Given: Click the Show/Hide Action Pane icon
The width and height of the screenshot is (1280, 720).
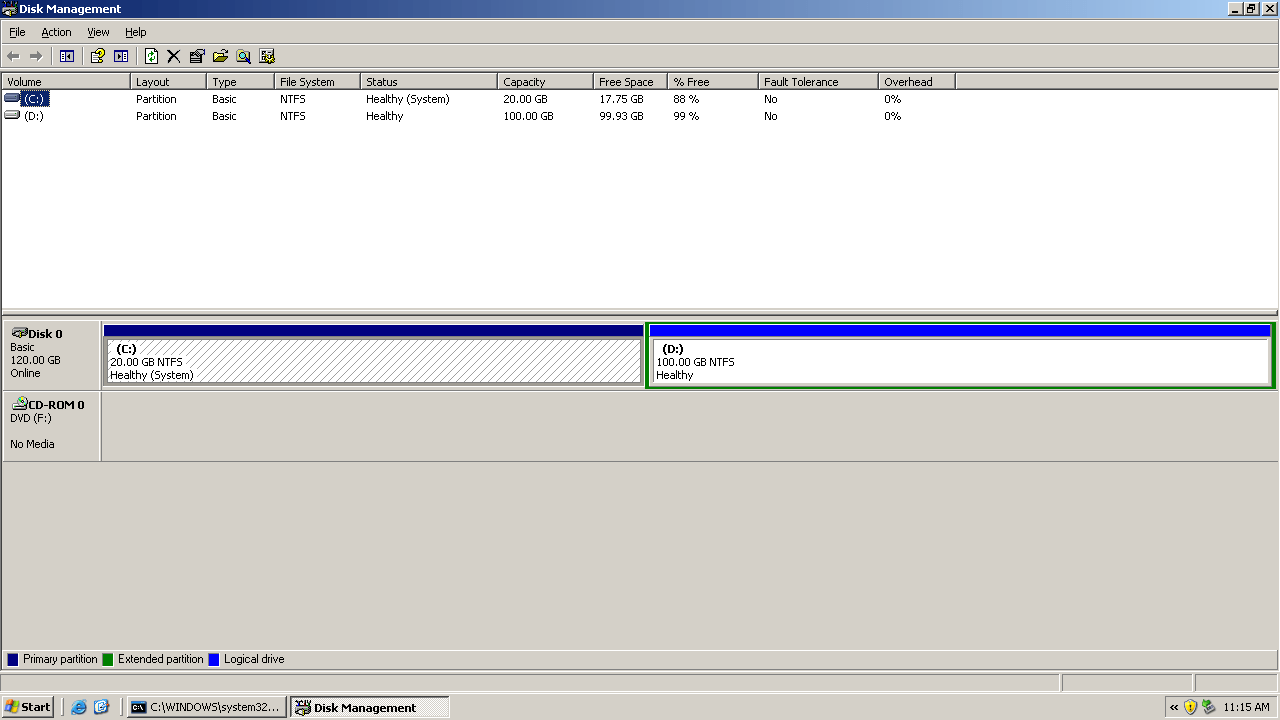Looking at the screenshot, I should point(121,56).
